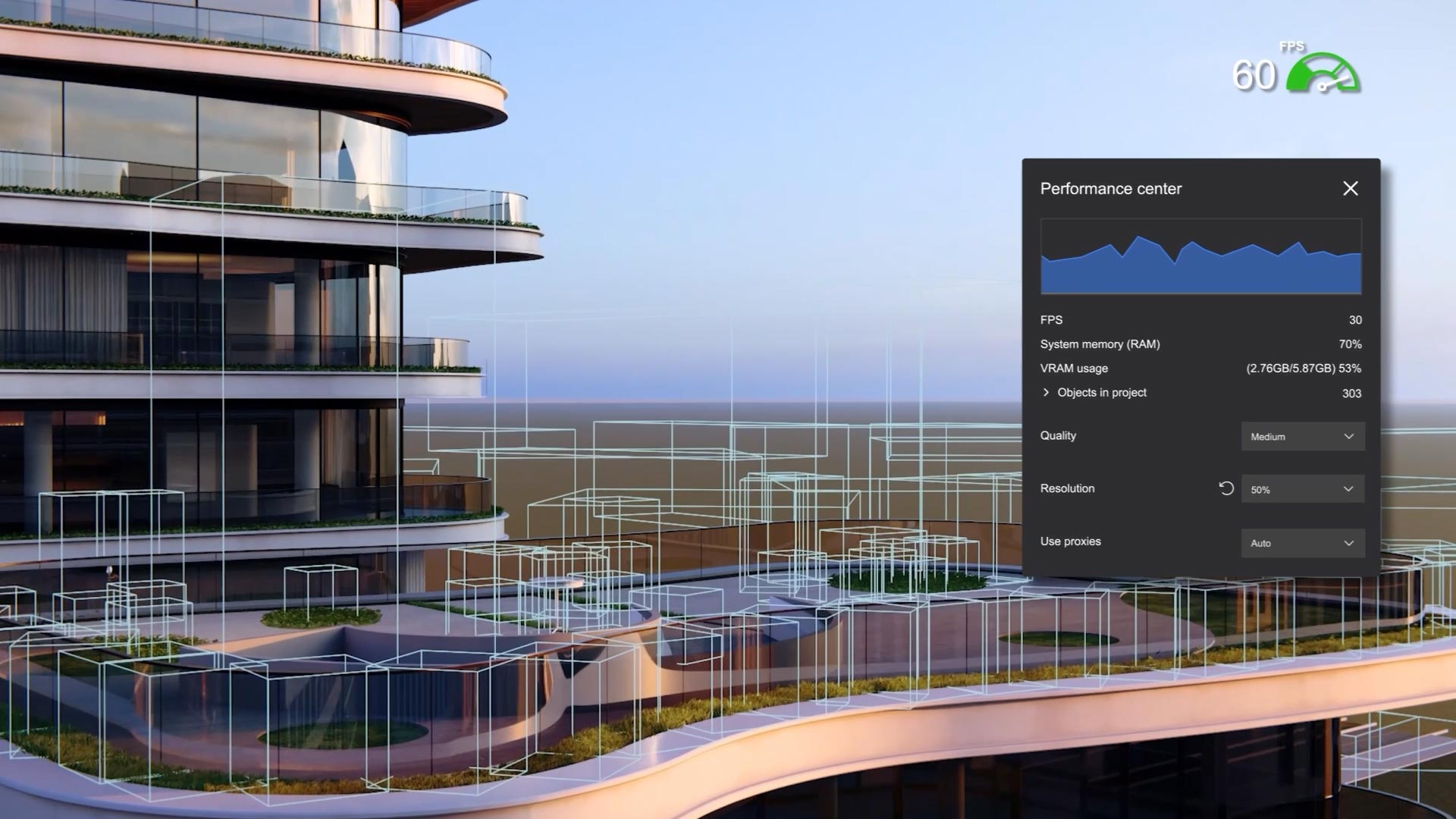Screen dimensions: 1456x819
Task: Click the chevron arrow beside Objects in project
Action: point(1046,392)
